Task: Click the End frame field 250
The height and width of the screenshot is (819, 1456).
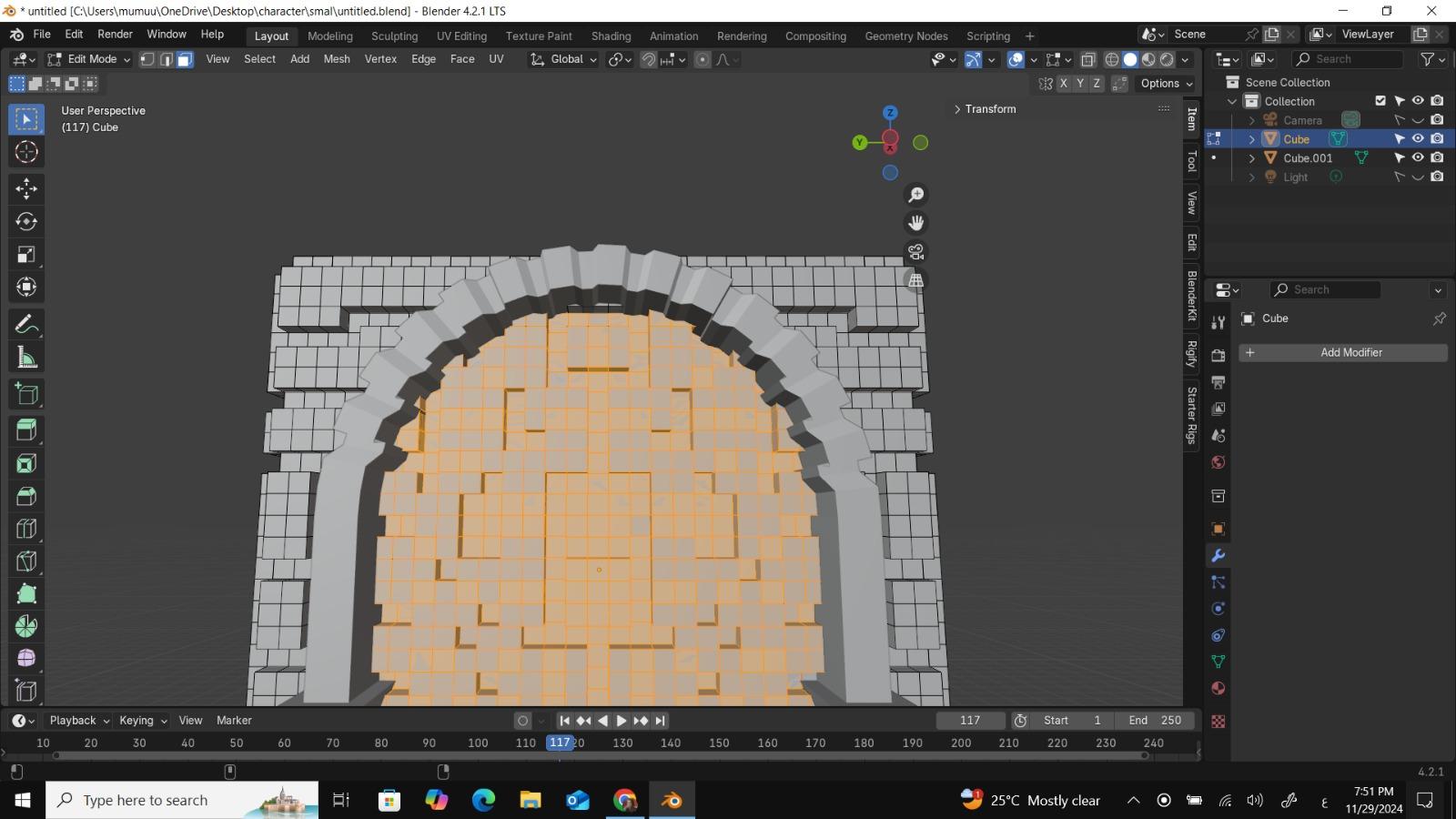Action: [x=1155, y=720]
